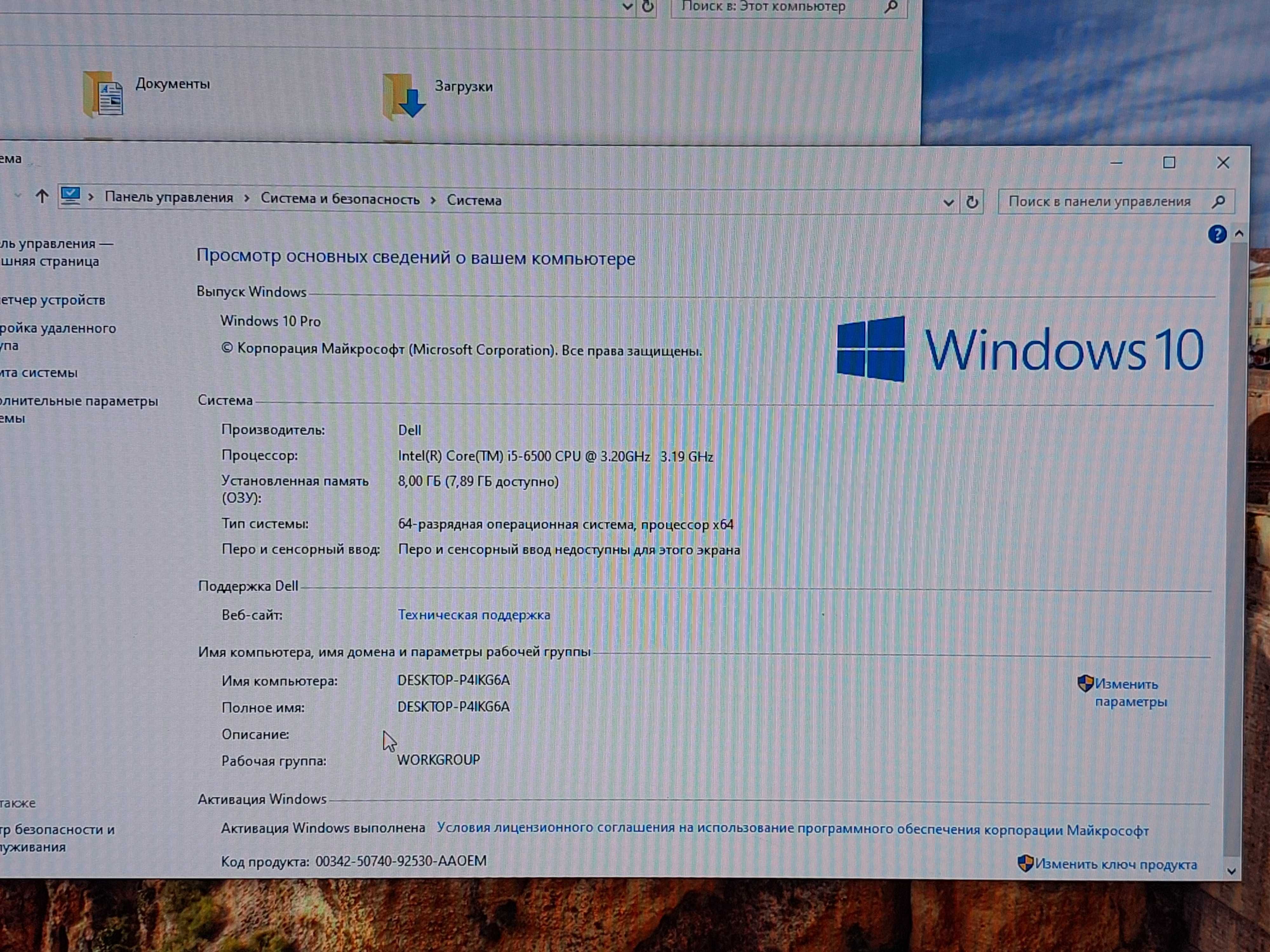Click the scrollbar down arrow
The image size is (1270, 952).
(x=1231, y=870)
